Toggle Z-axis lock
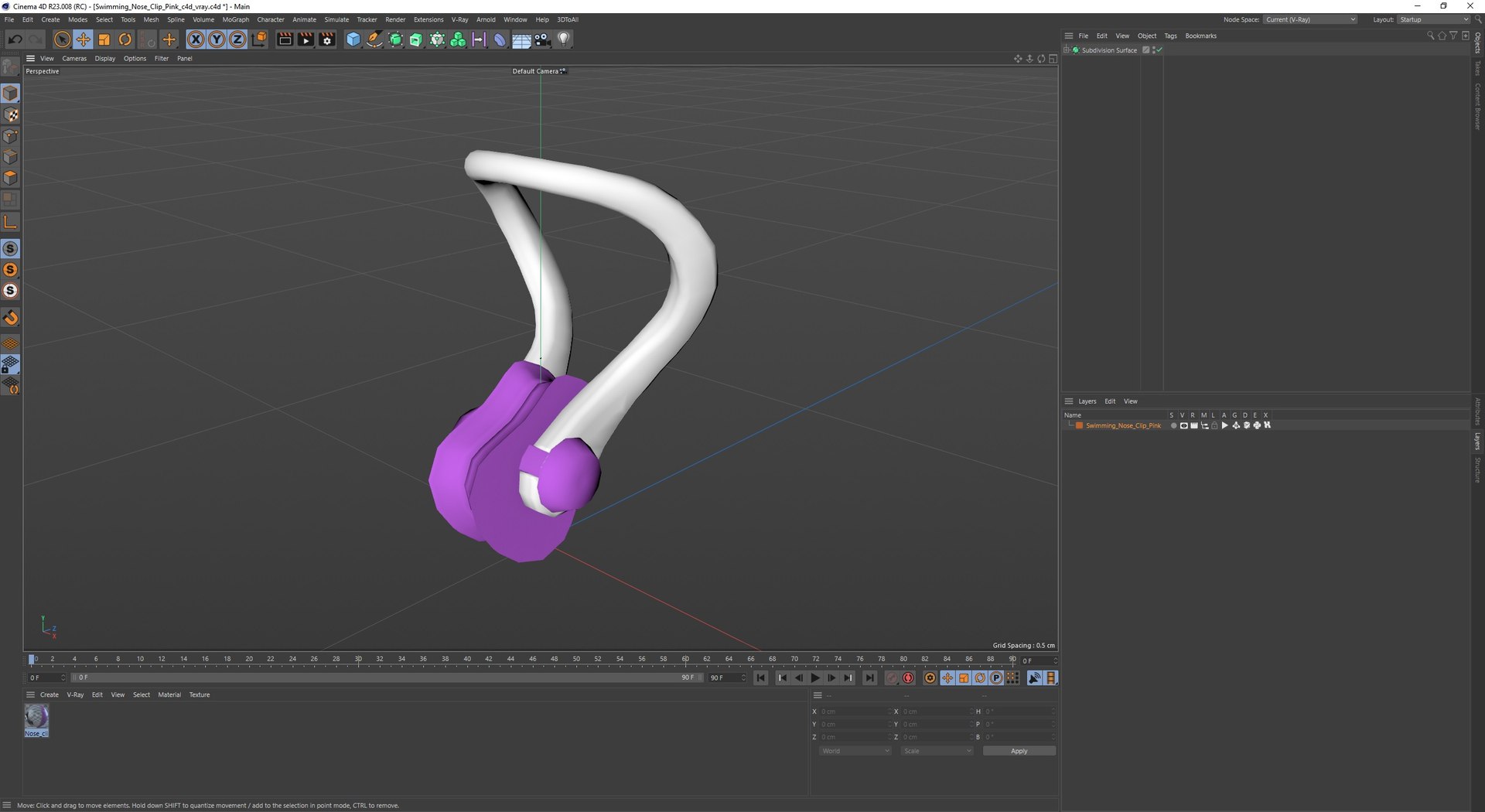1485x812 pixels. click(237, 39)
